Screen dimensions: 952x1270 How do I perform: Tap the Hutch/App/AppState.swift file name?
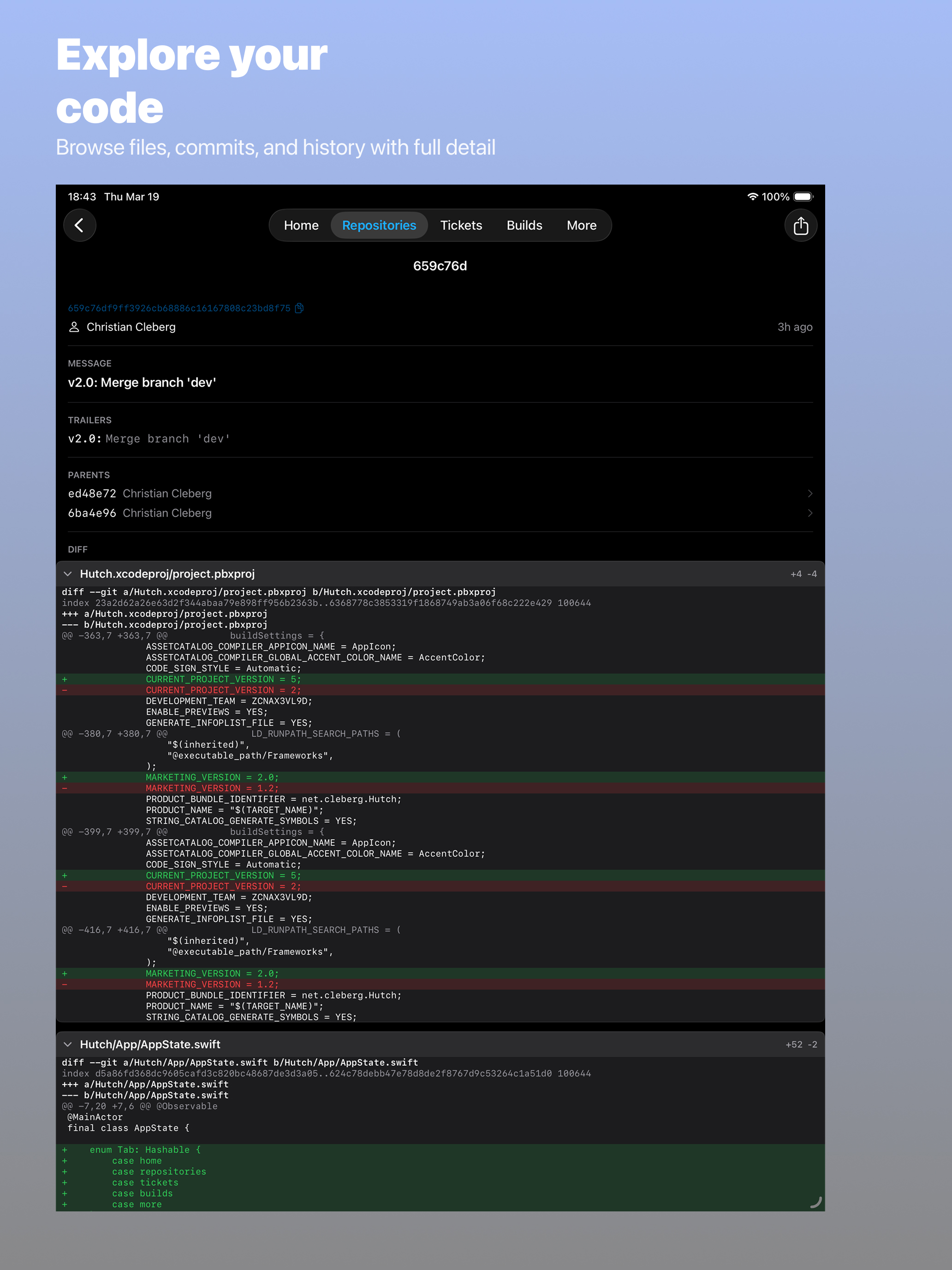(x=150, y=1044)
